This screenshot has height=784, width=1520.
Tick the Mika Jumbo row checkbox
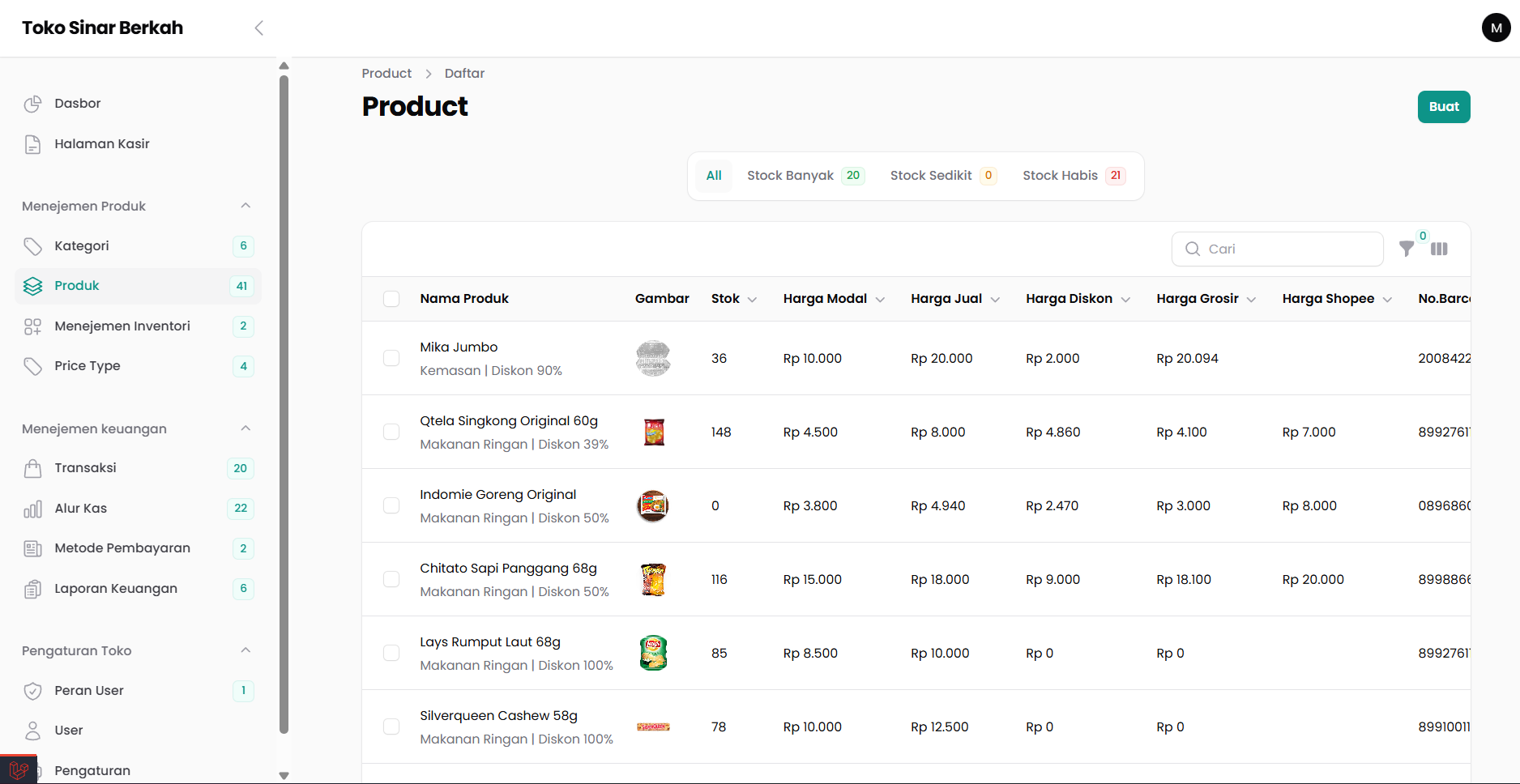coord(391,358)
